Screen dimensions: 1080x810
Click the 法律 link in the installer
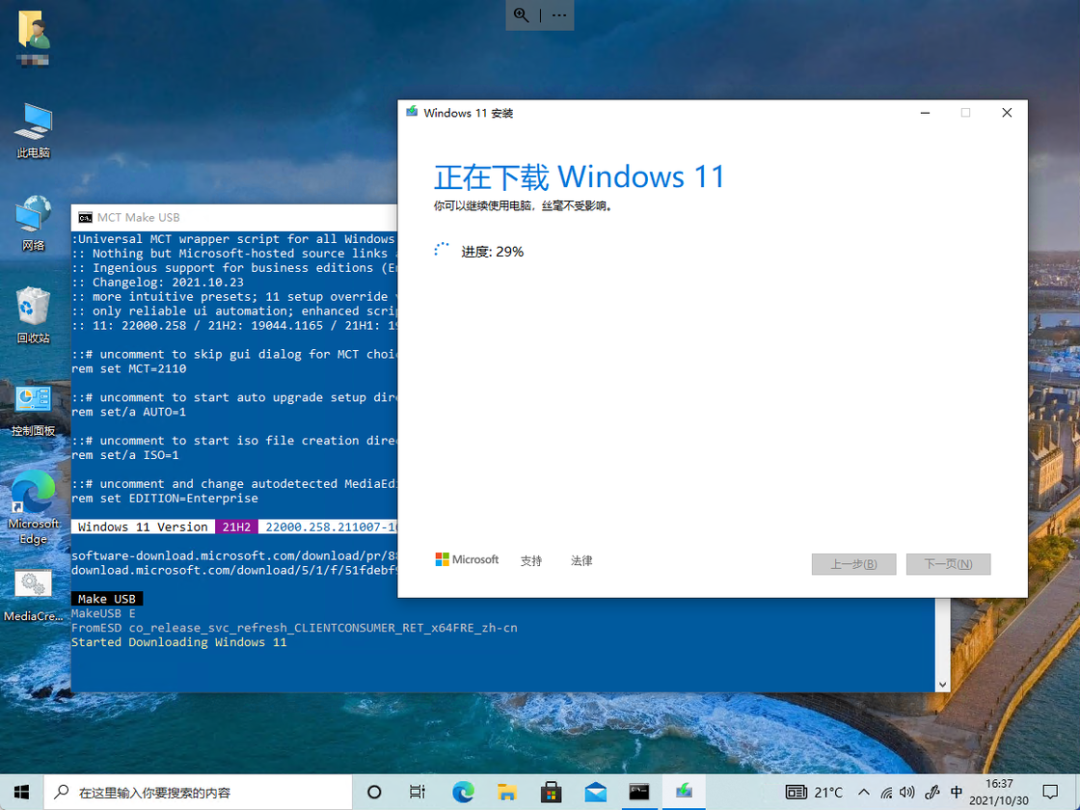click(581, 560)
